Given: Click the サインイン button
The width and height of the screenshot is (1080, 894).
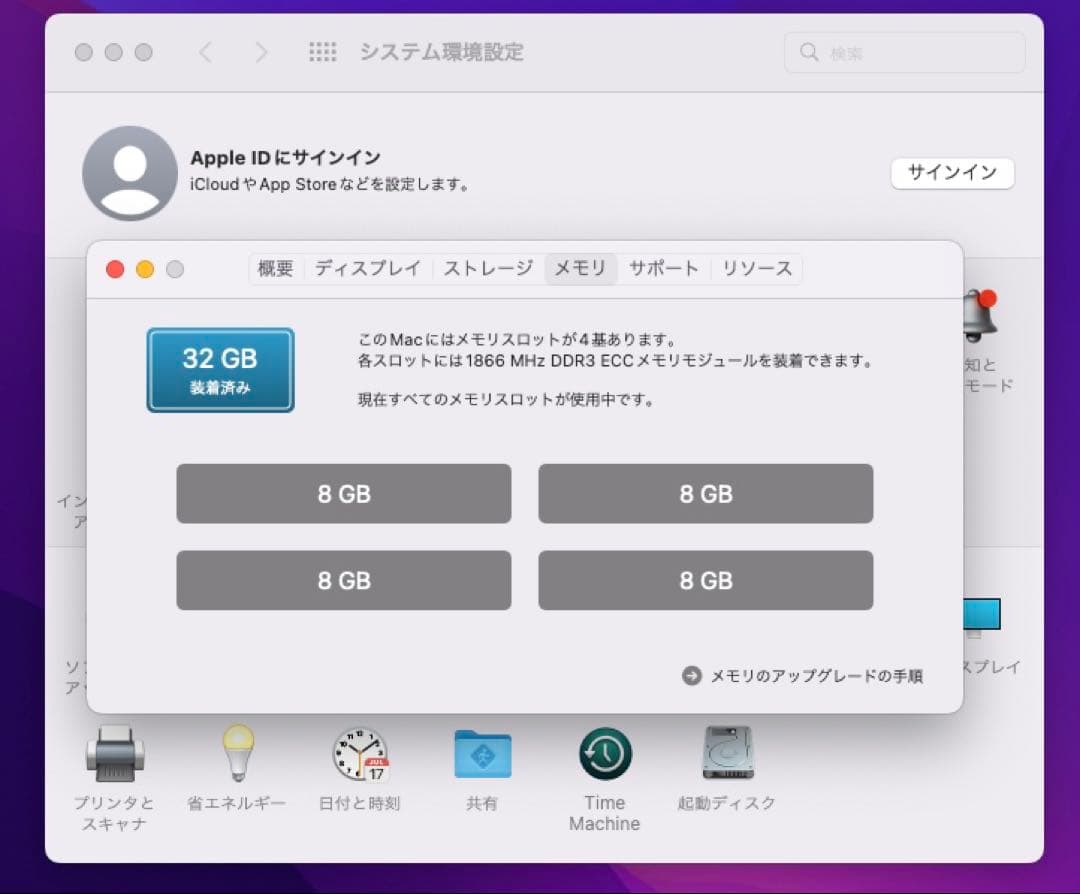Looking at the screenshot, I should coord(951,173).
